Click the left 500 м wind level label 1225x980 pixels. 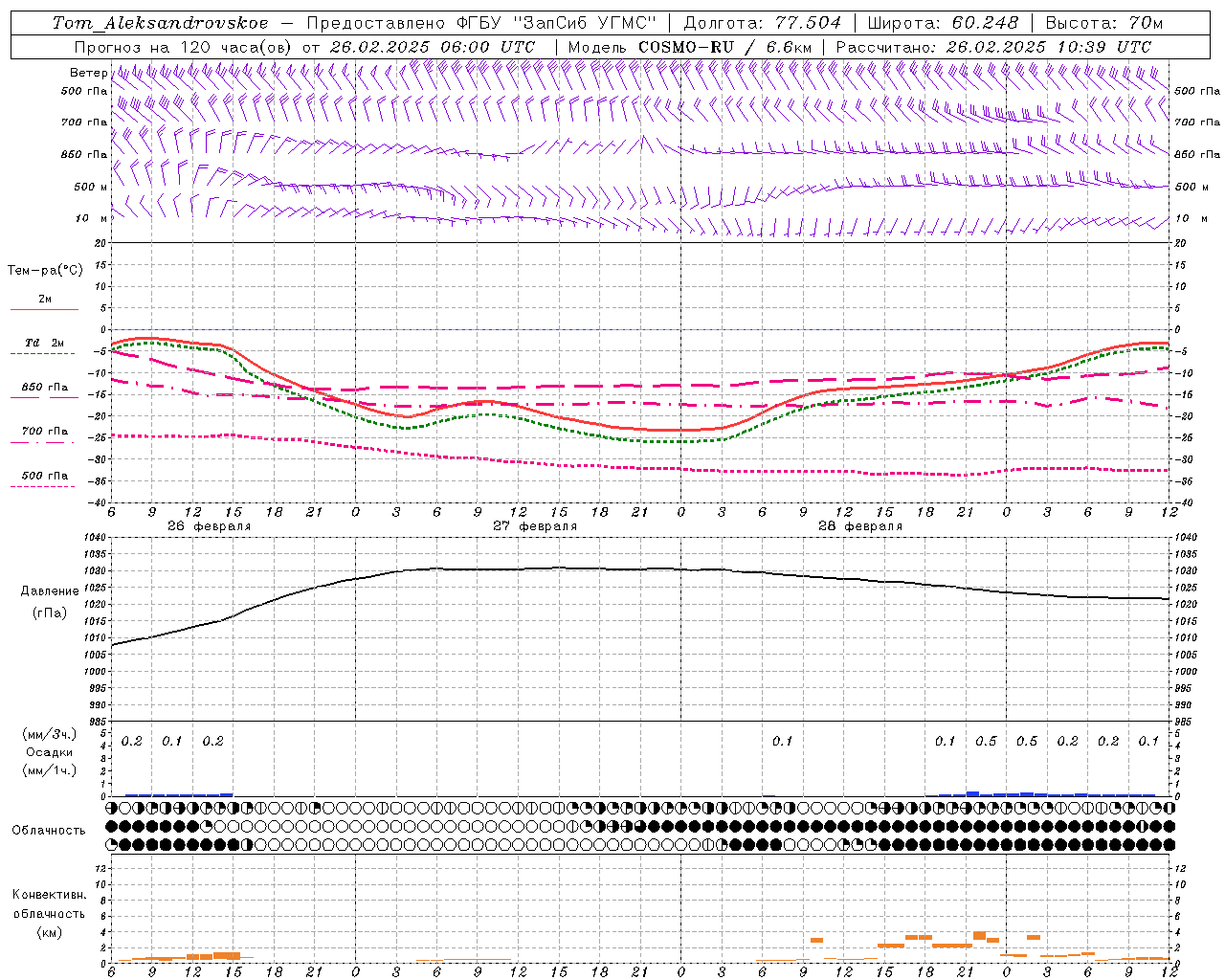click(x=91, y=187)
